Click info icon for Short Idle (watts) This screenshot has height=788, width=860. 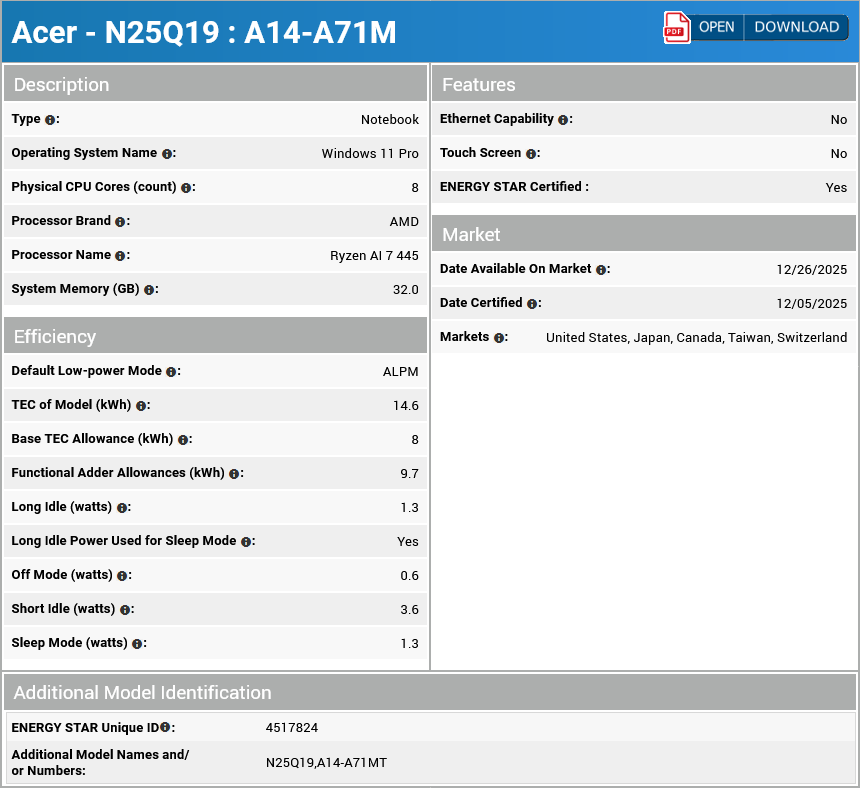(x=125, y=610)
